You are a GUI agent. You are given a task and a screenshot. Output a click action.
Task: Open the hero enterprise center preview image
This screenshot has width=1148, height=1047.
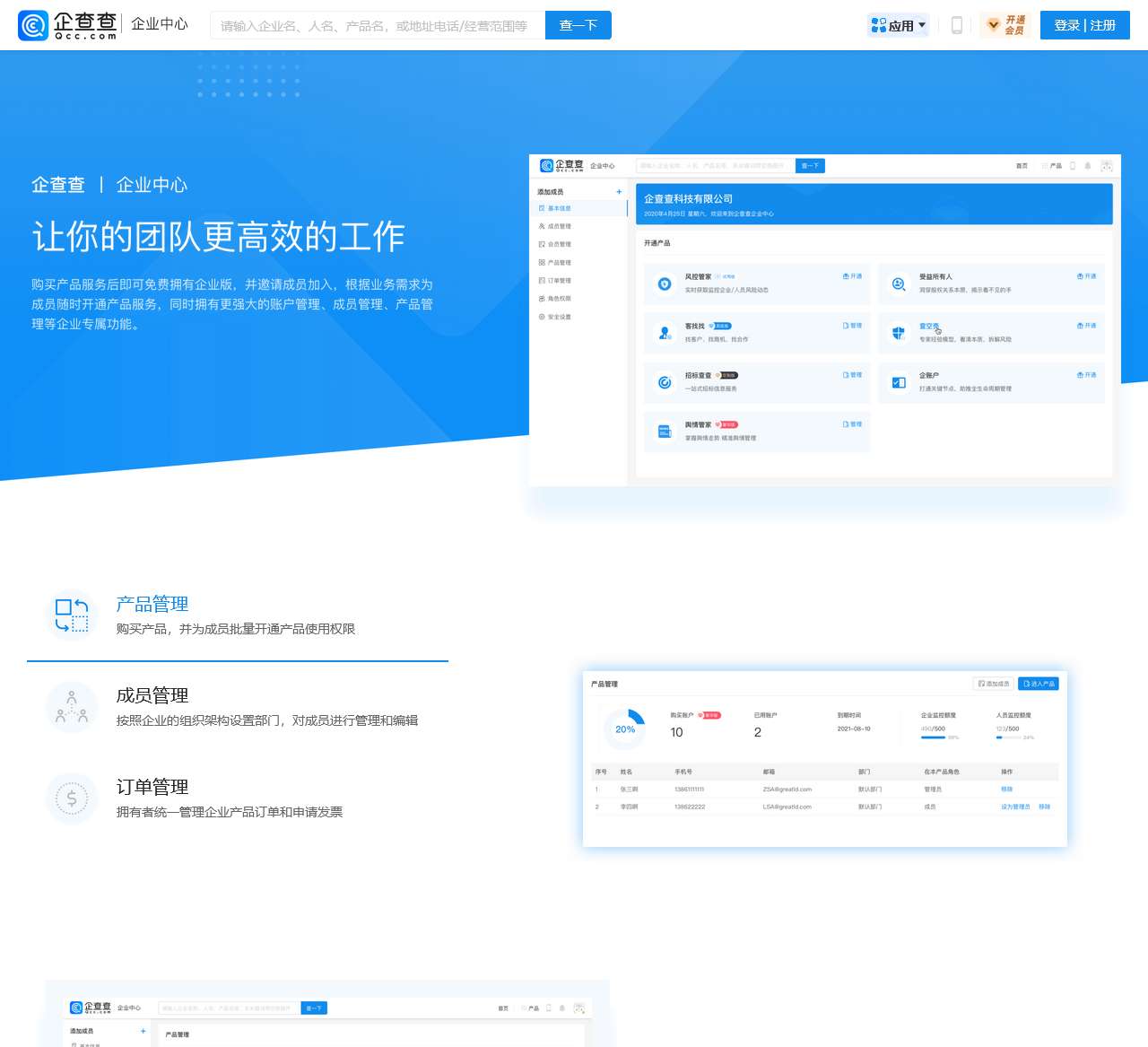point(825,320)
